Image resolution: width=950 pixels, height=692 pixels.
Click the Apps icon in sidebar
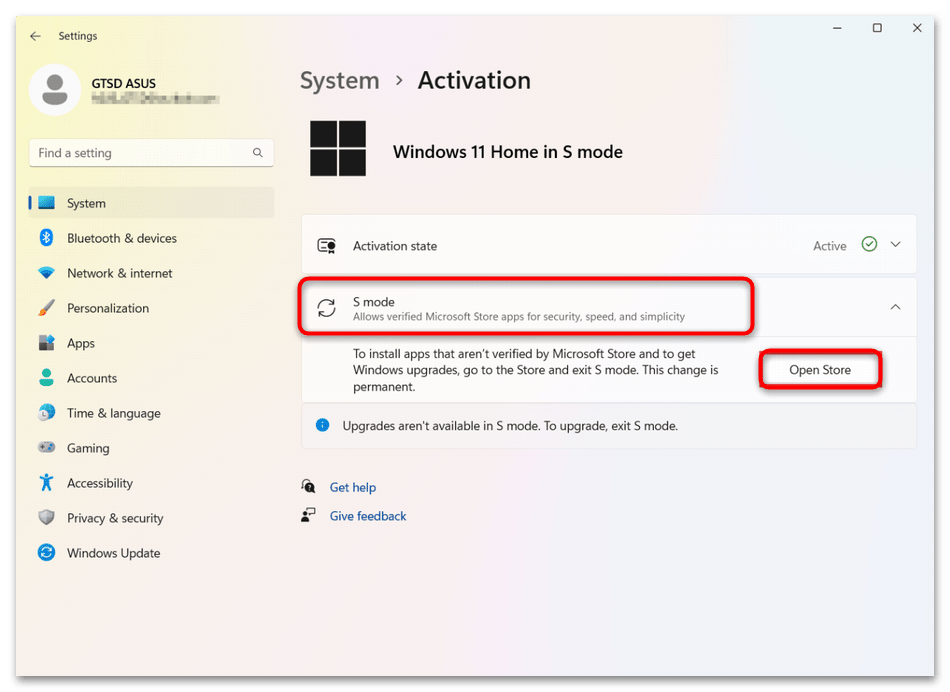(47, 343)
